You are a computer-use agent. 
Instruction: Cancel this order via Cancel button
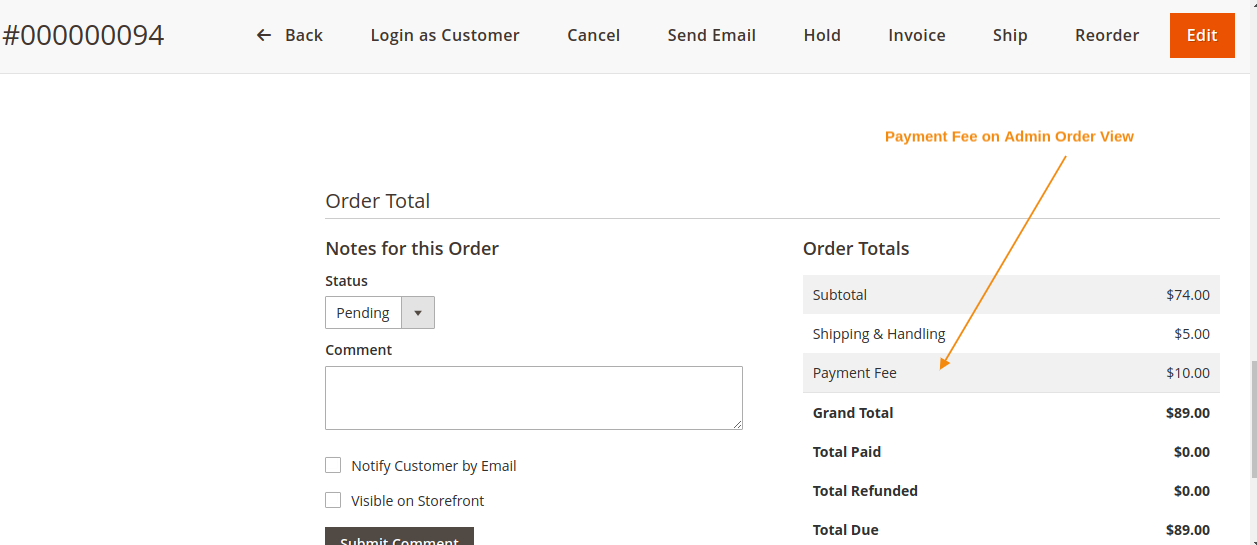pyautogui.click(x=593, y=35)
